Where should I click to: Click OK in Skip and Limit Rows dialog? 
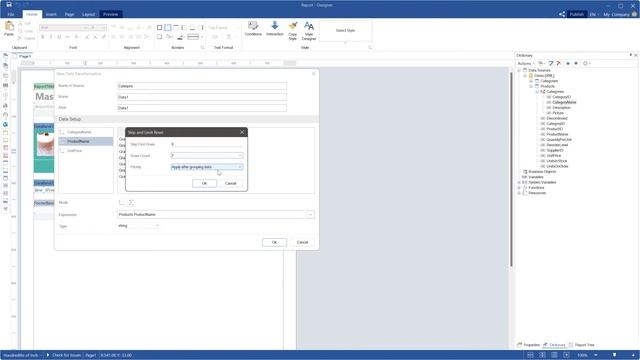click(x=204, y=183)
